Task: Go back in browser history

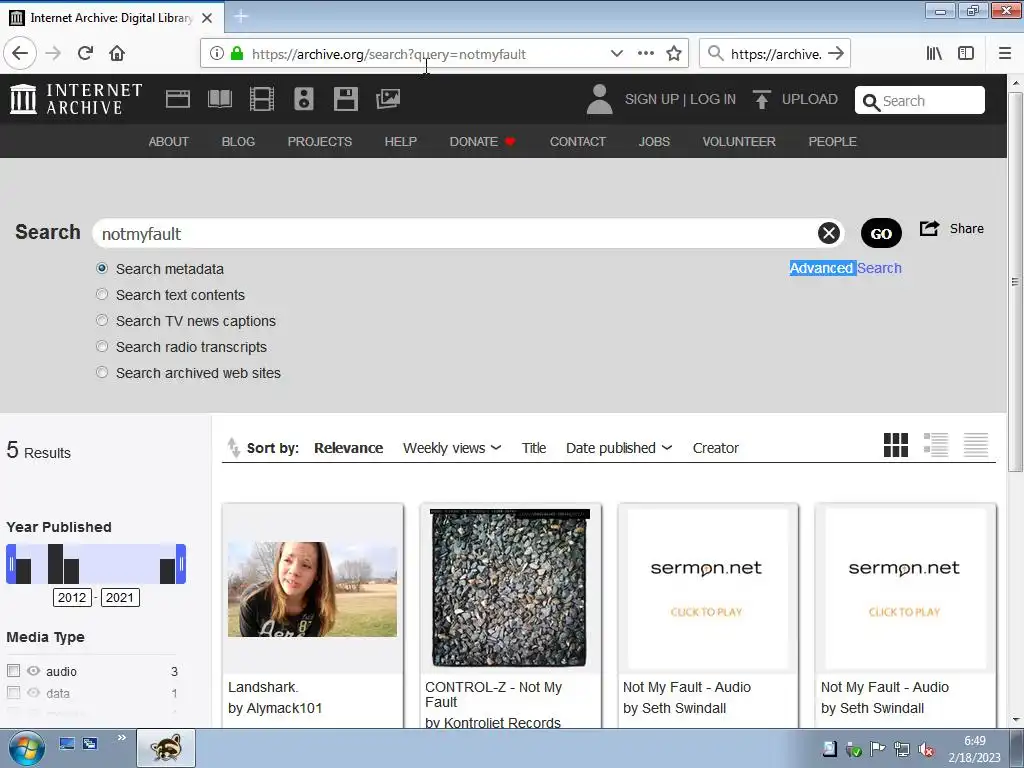Action: pyautogui.click(x=20, y=54)
